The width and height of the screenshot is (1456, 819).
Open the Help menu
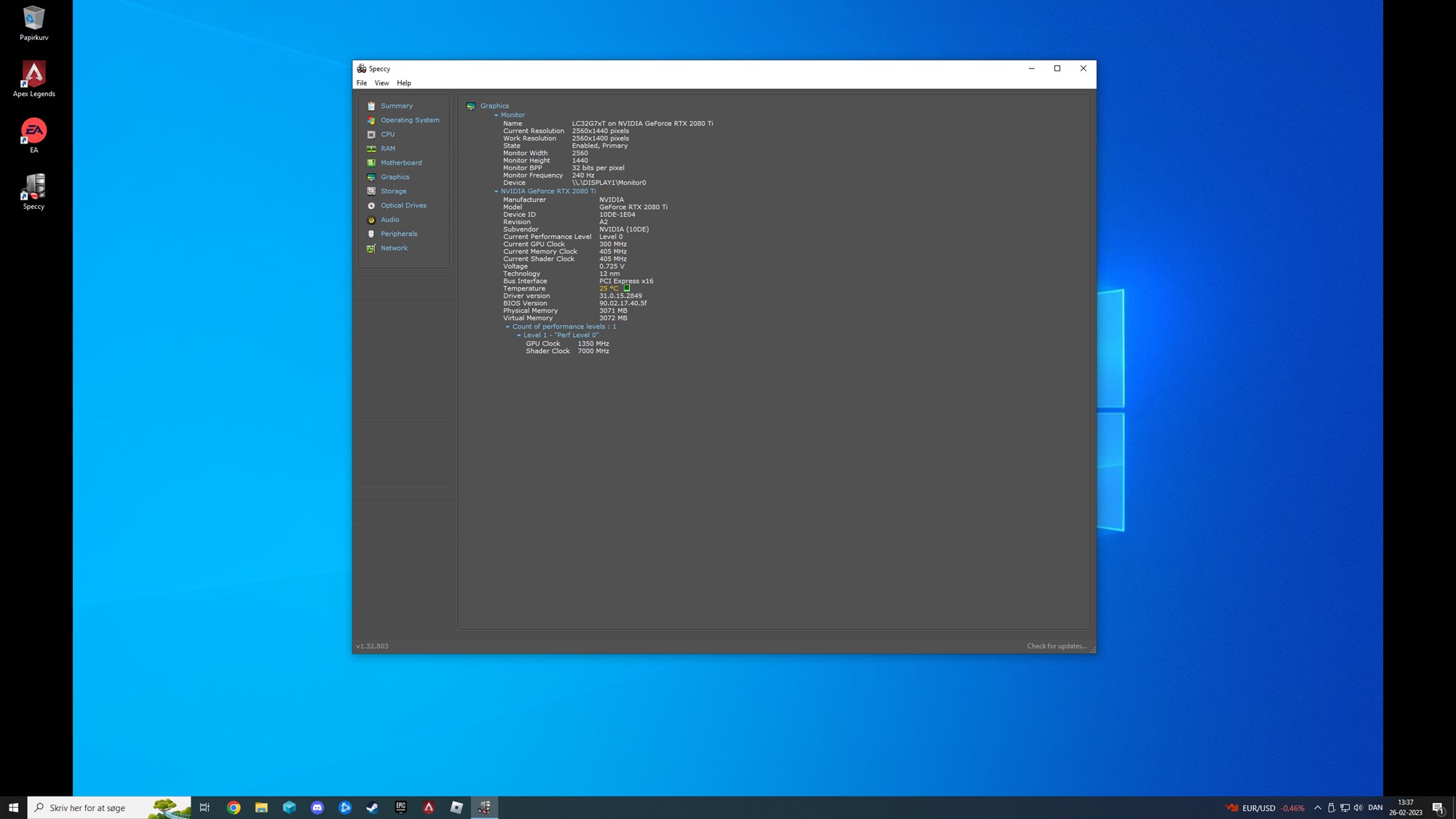pyautogui.click(x=404, y=83)
